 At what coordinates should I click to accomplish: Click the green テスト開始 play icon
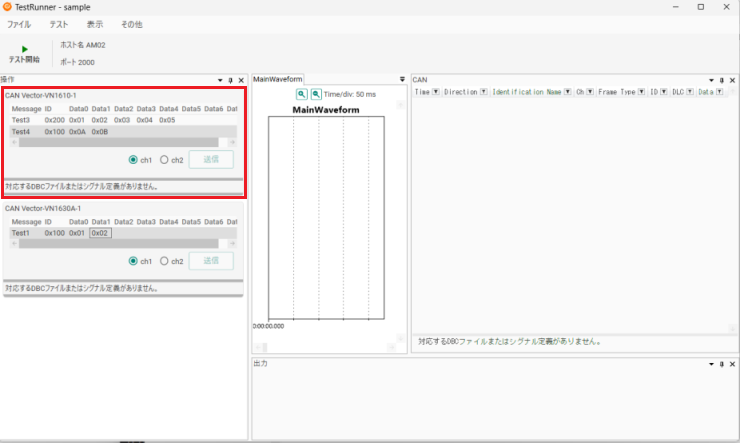(25, 48)
